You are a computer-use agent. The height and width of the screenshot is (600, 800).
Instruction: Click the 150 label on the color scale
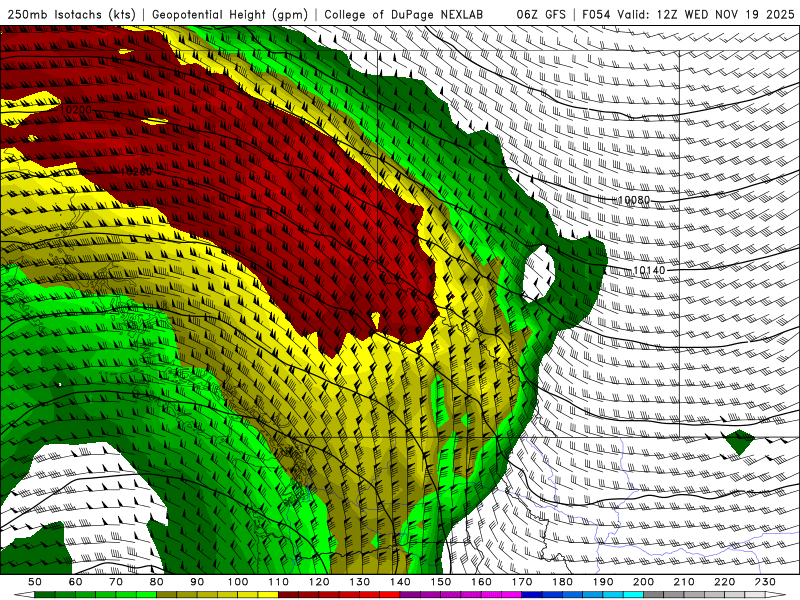(440, 582)
